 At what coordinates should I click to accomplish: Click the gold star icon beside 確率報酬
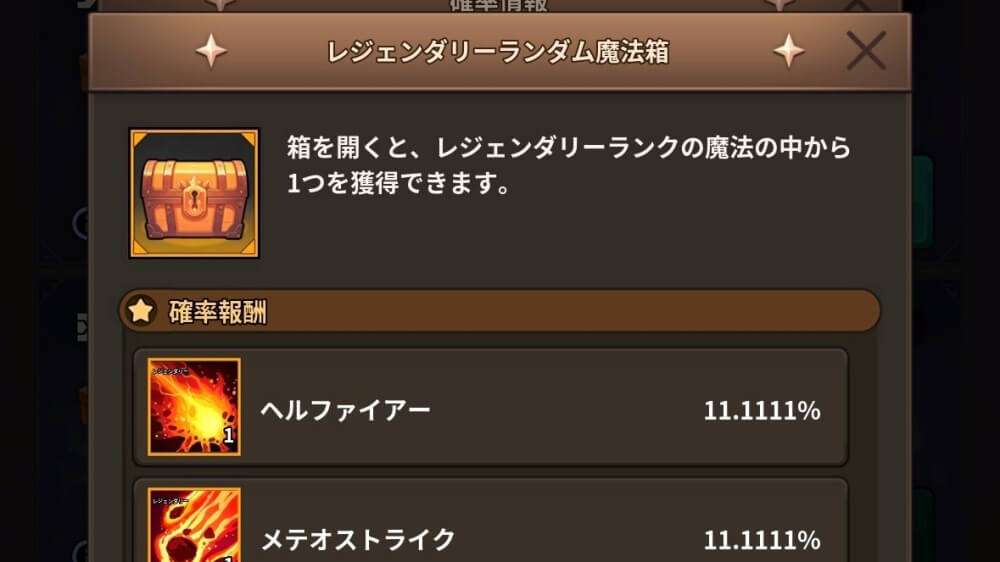click(x=141, y=311)
